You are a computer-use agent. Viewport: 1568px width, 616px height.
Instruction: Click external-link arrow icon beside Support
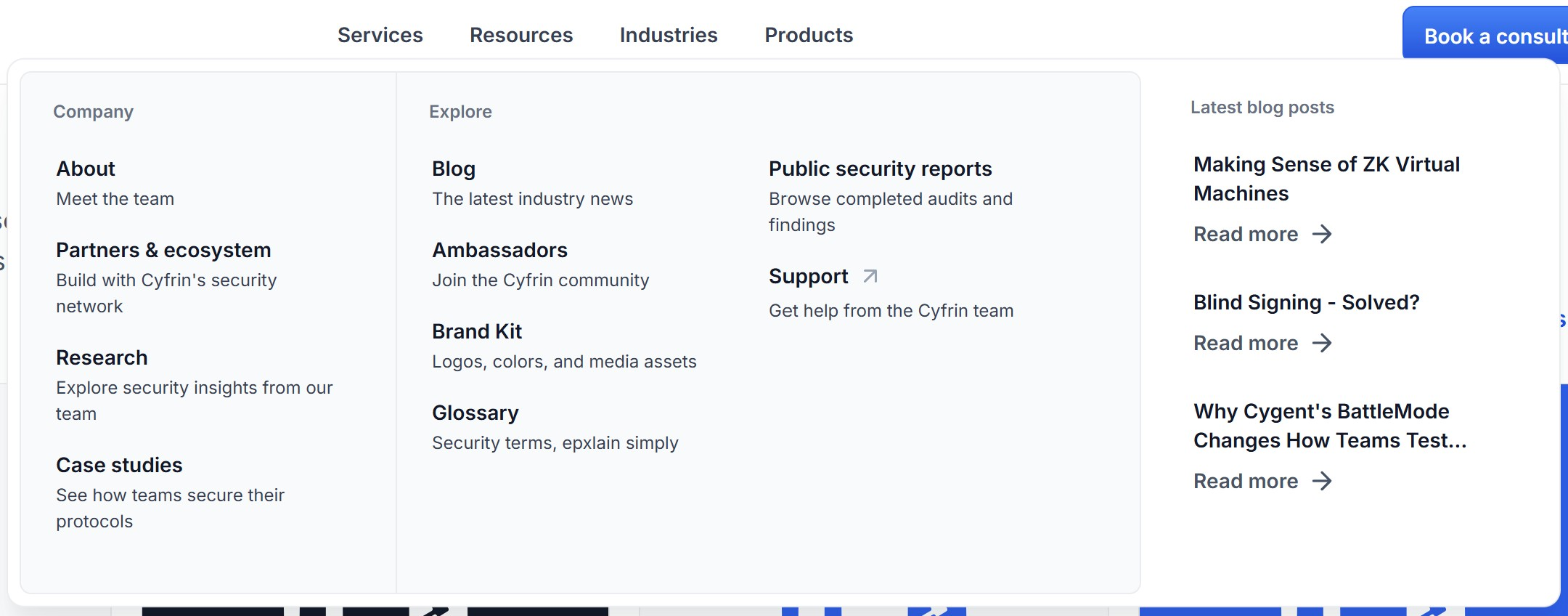point(870,276)
